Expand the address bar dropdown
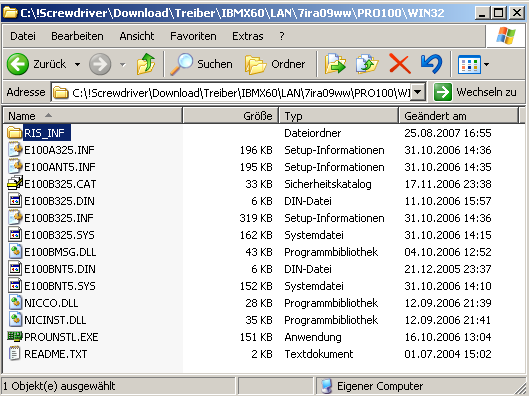The width and height of the screenshot is (529, 396). (417, 92)
